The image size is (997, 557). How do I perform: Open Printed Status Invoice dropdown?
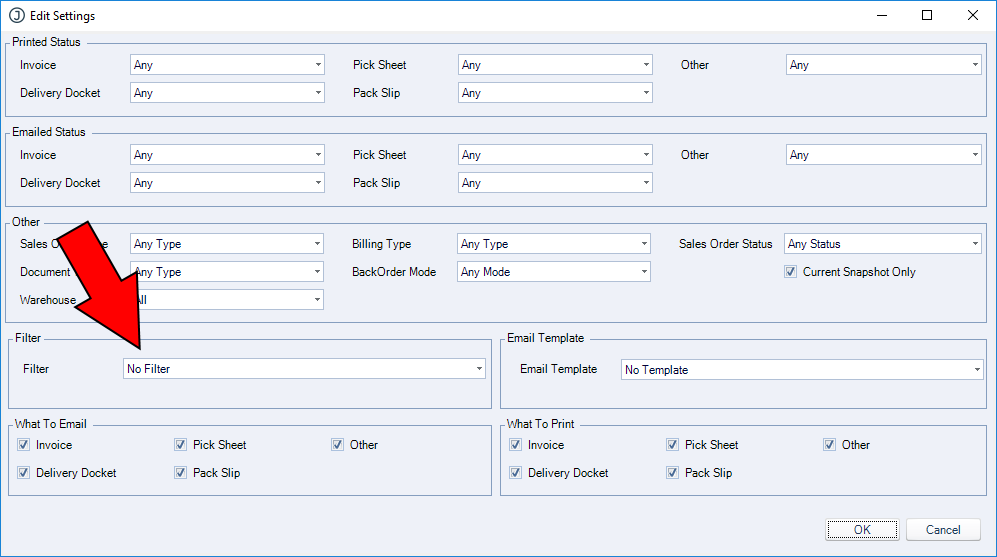227,65
